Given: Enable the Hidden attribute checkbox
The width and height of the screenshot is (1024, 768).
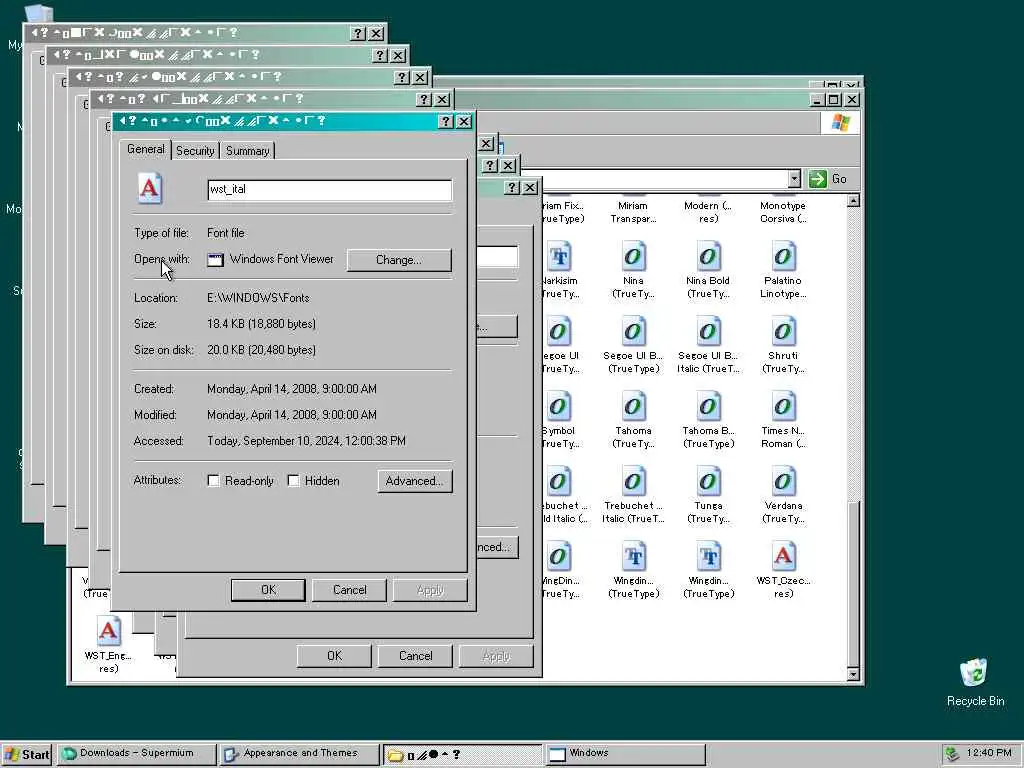Looking at the screenshot, I should [x=293, y=481].
